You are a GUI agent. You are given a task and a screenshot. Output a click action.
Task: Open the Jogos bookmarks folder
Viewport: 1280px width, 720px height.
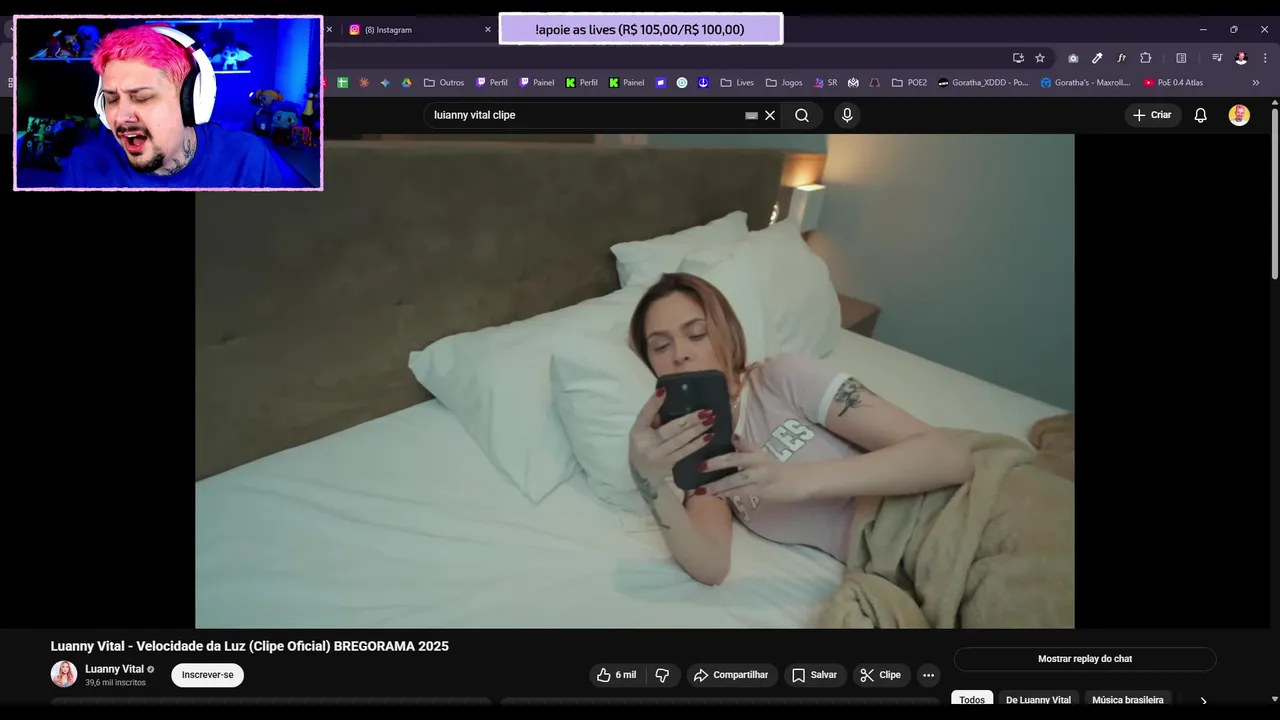click(784, 83)
